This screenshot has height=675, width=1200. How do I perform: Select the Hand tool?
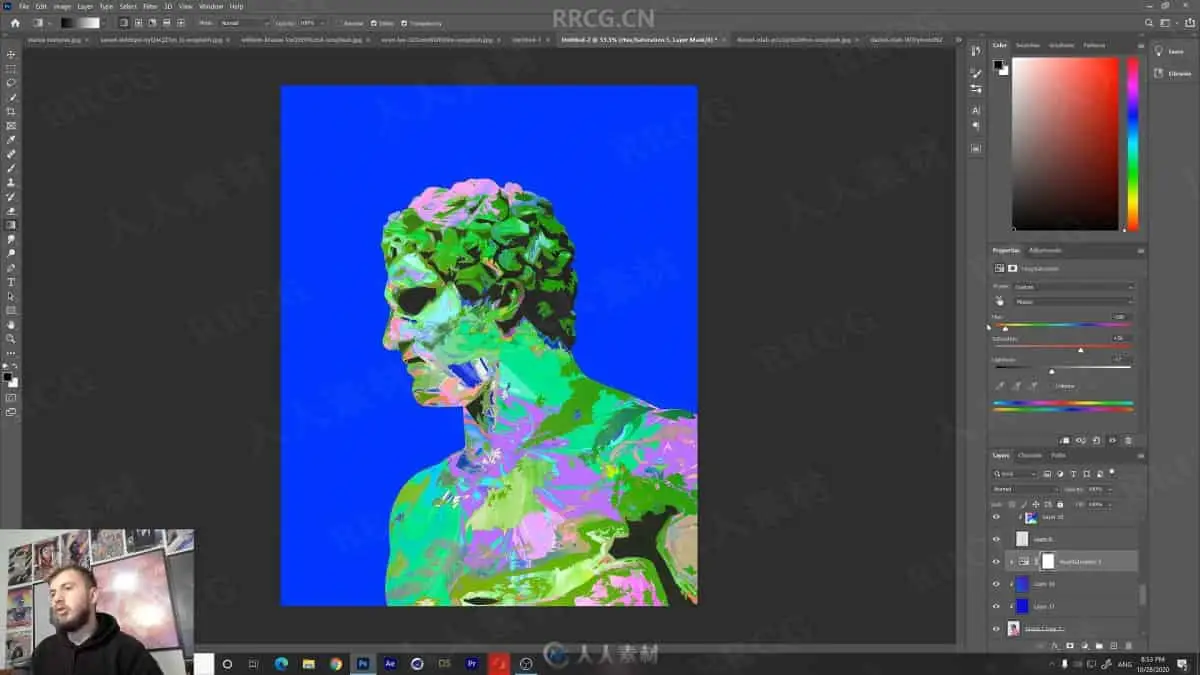pos(11,325)
